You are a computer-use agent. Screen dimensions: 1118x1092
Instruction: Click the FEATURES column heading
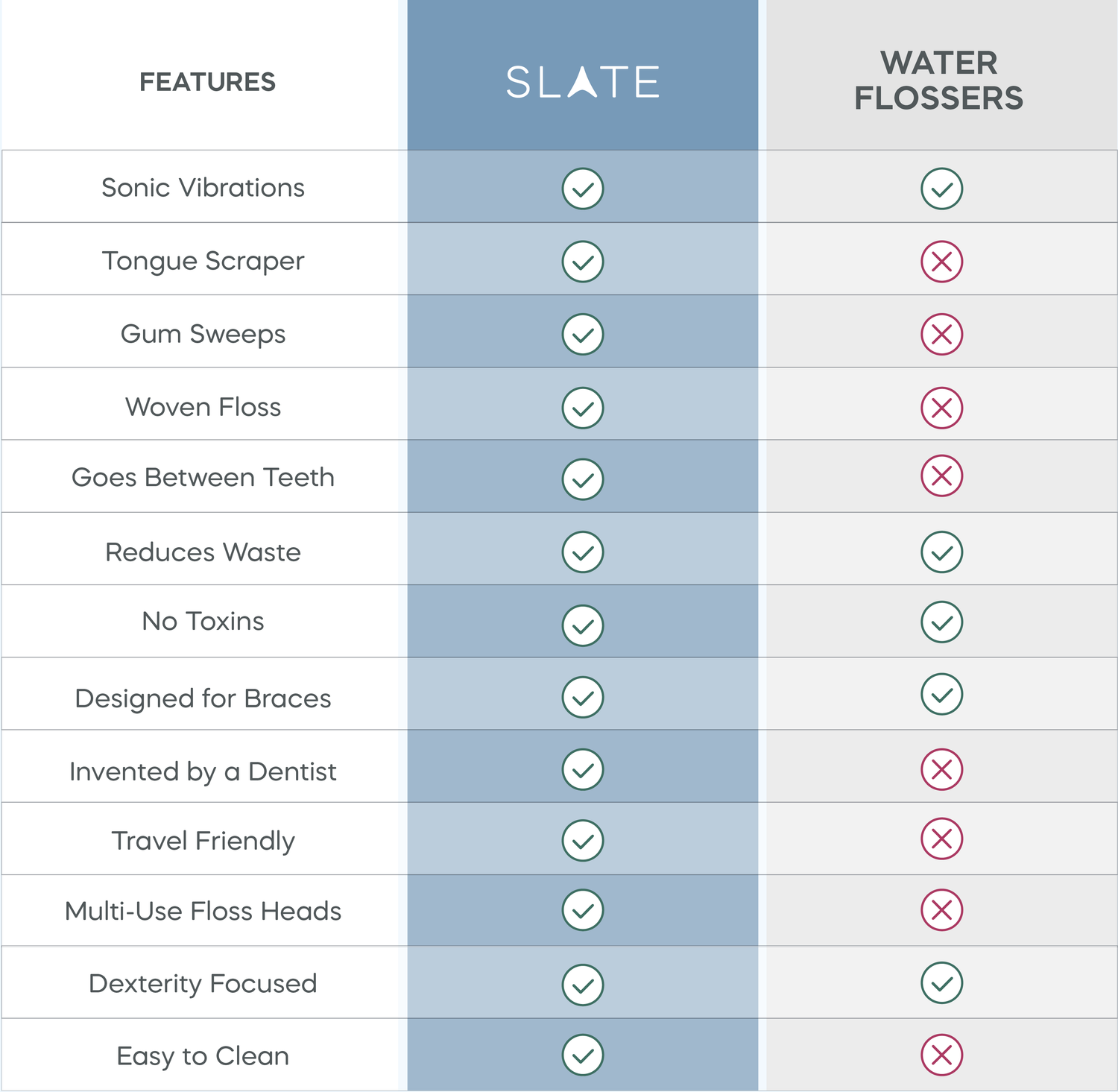207,82
